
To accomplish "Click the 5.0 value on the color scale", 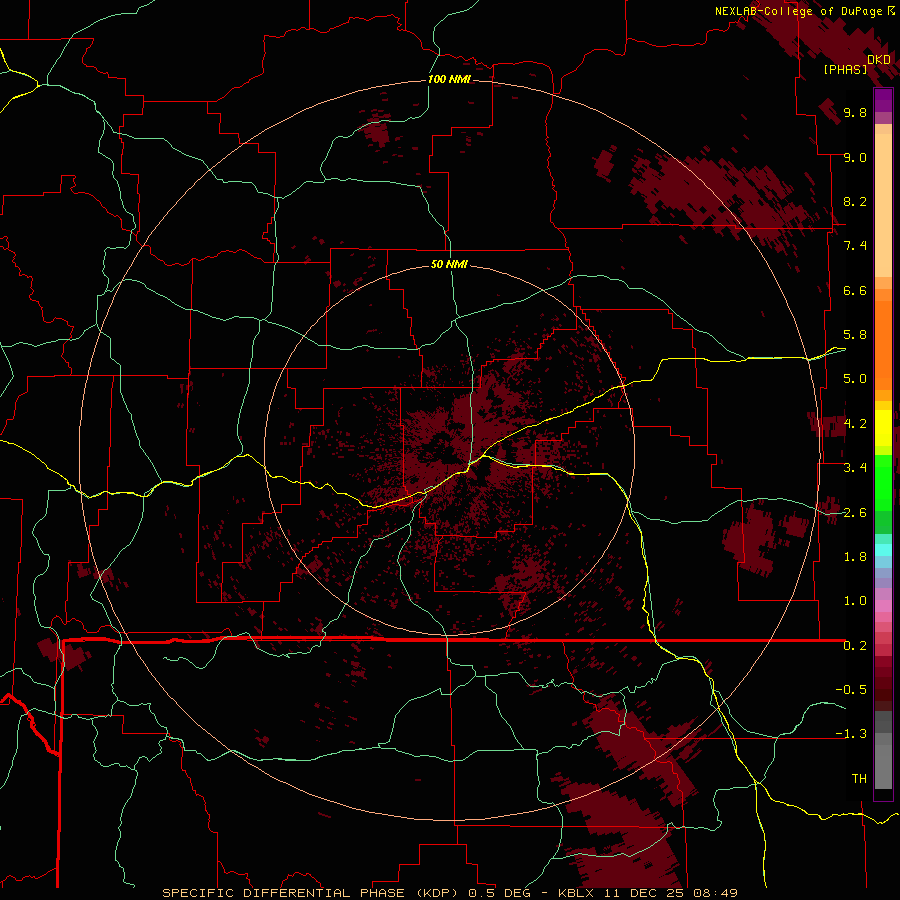I will [x=855, y=379].
